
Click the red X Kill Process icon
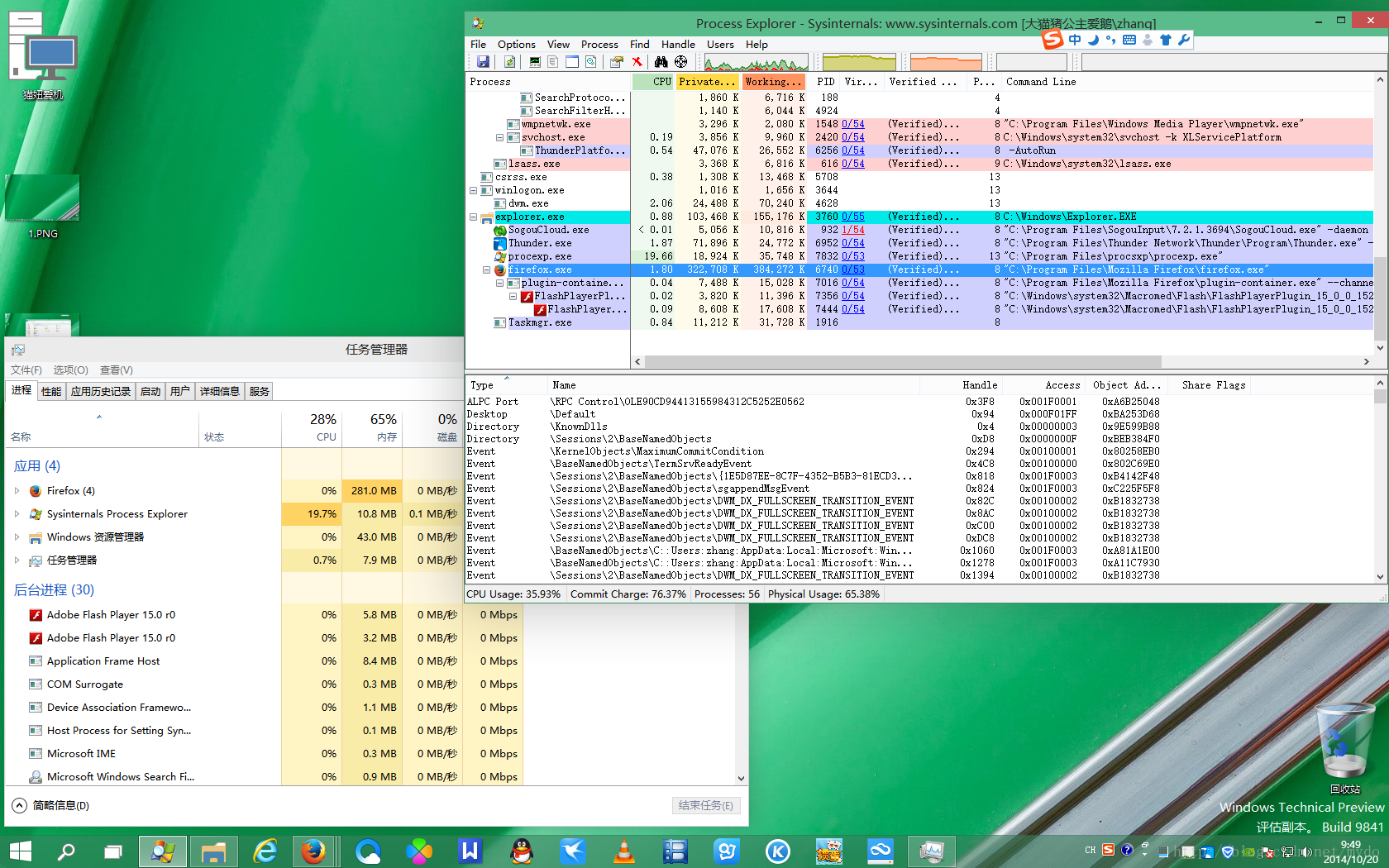tap(637, 62)
